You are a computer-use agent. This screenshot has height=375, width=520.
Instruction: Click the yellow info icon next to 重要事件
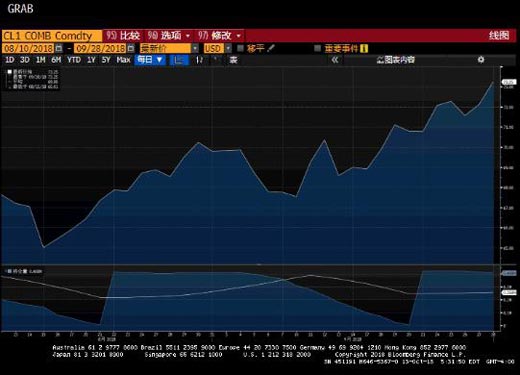(364, 49)
